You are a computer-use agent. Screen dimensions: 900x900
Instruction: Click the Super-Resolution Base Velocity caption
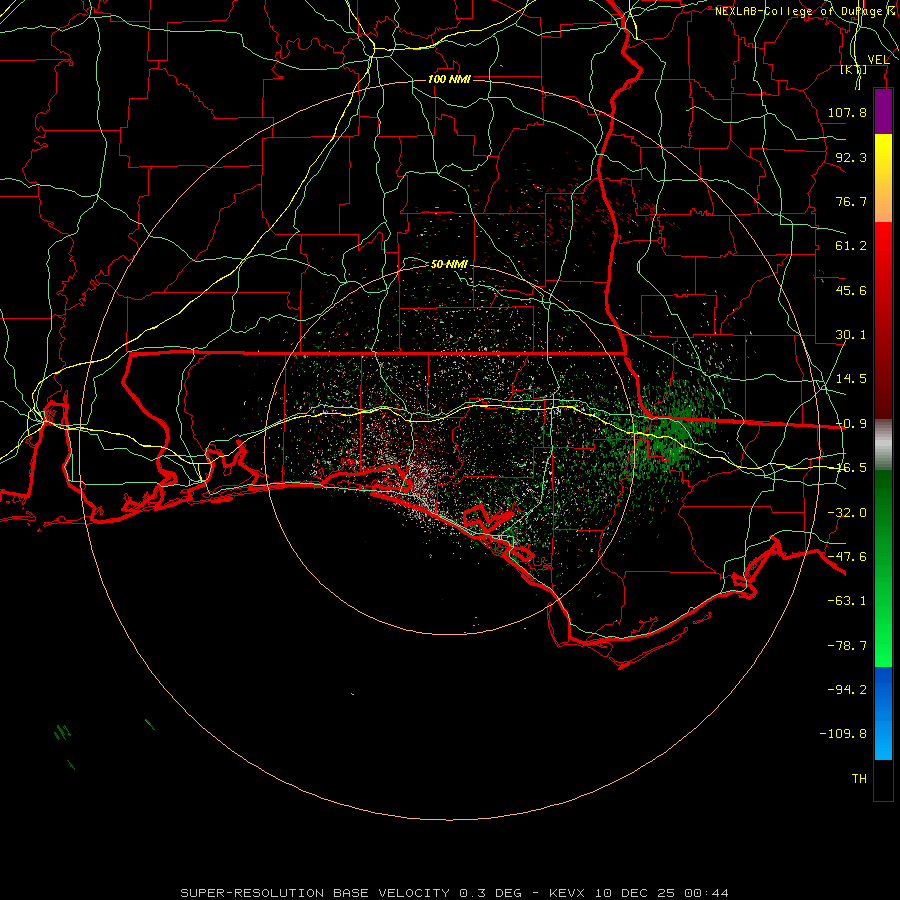click(x=455, y=893)
